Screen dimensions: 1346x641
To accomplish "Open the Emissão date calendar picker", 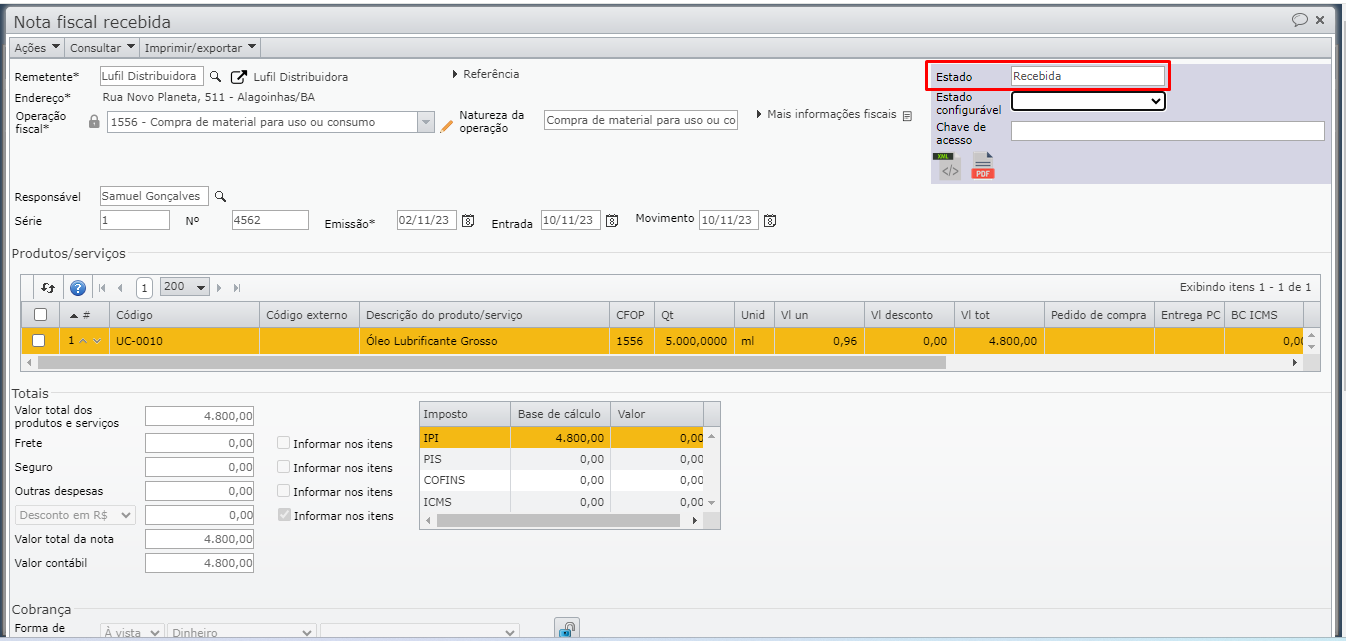I will [467, 221].
